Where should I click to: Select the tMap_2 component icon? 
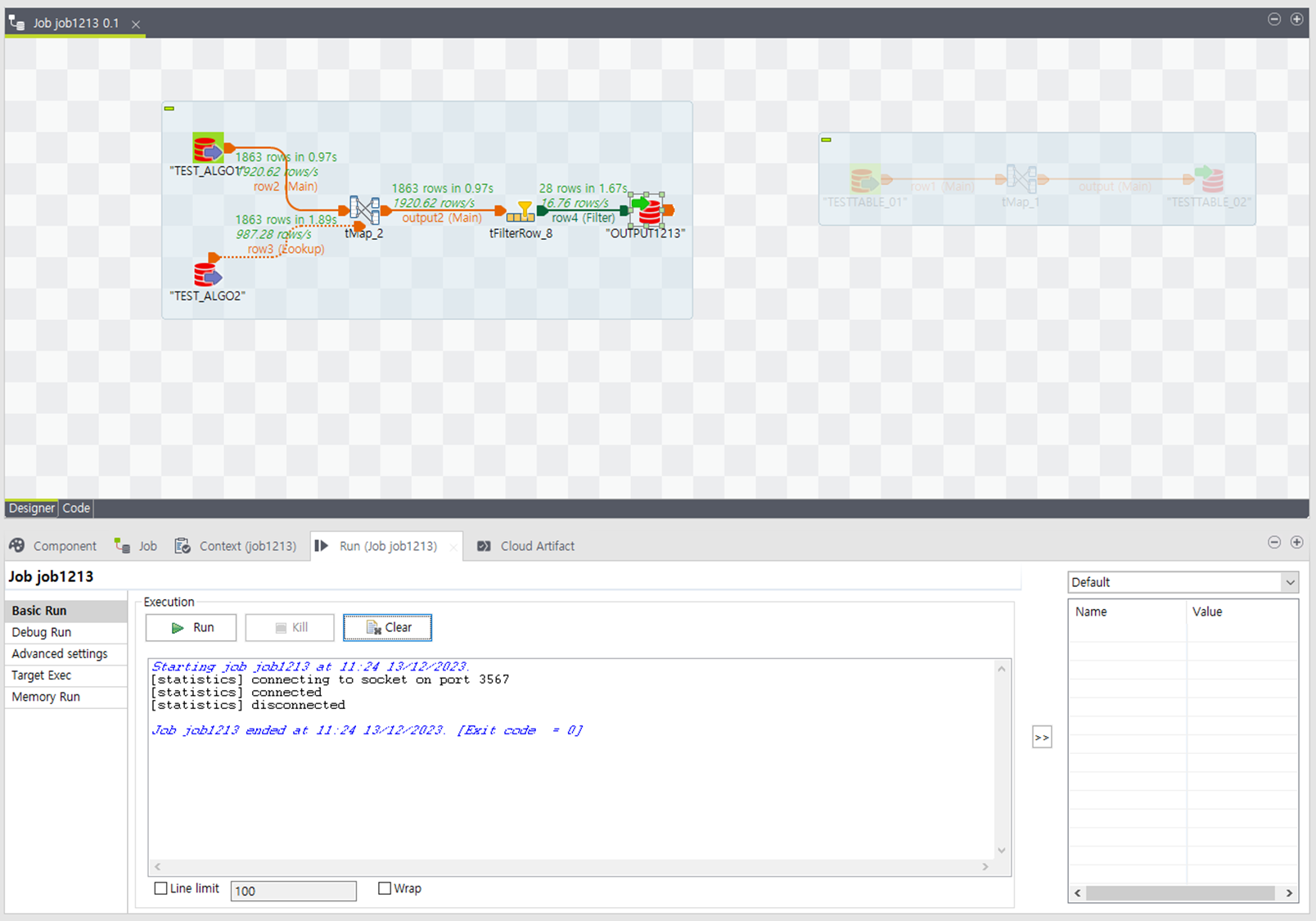point(364,210)
